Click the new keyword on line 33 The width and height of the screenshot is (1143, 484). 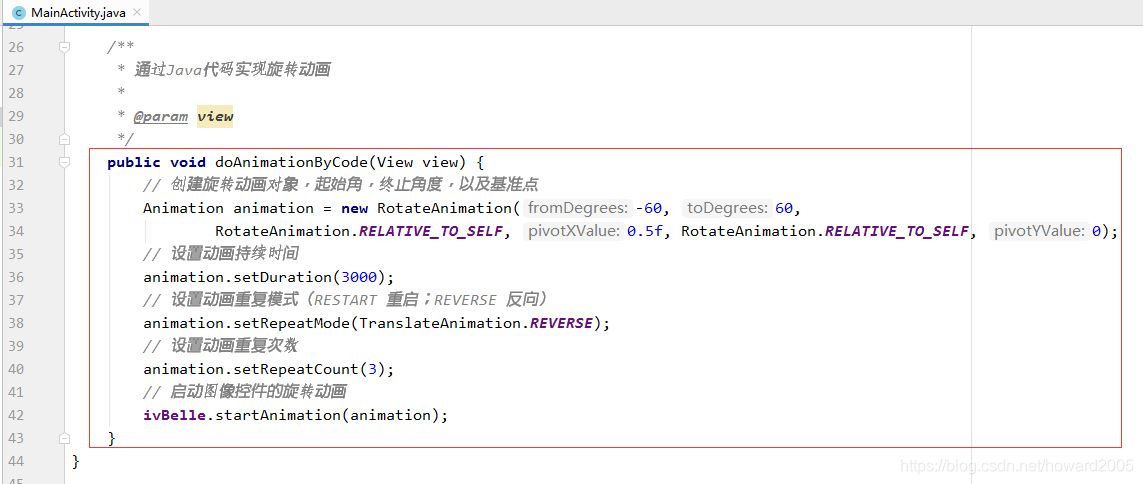[355, 208]
